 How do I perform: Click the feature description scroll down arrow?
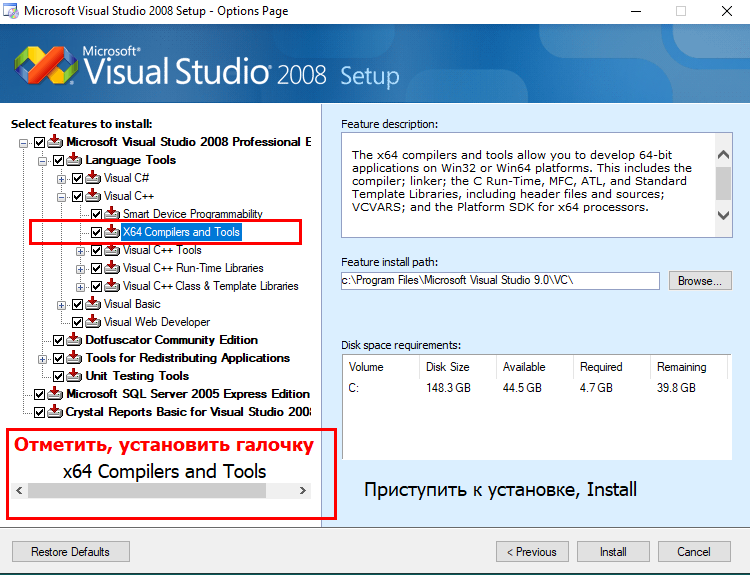click(x=724, y=215)
